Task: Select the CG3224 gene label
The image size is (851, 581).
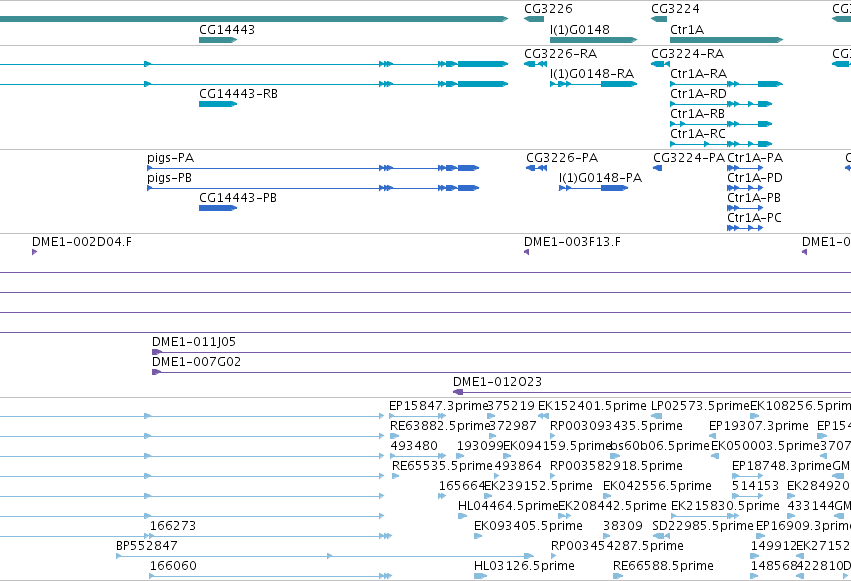Action: (x=675, y=9)
